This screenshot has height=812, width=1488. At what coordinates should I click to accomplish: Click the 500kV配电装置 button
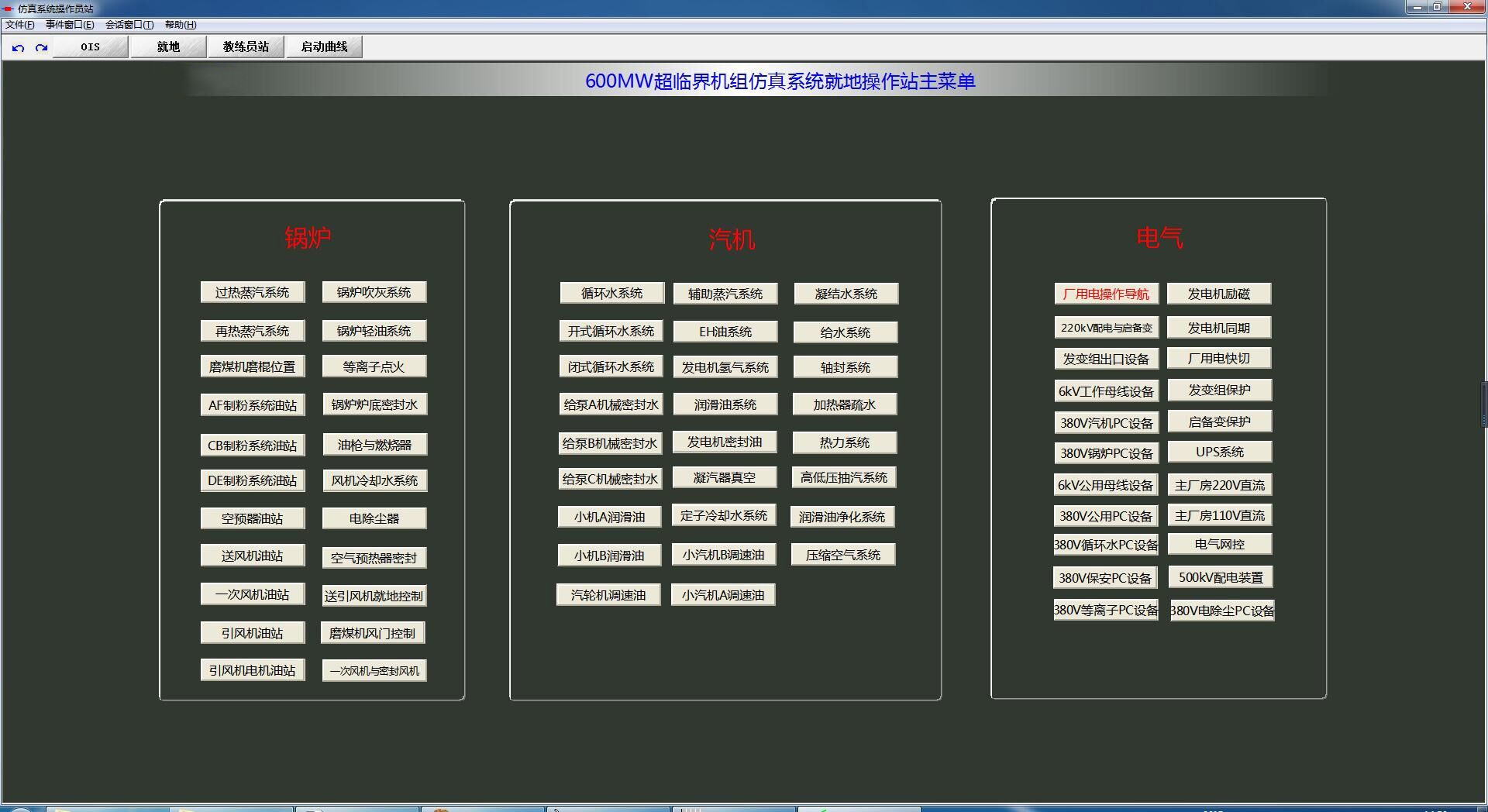click(1221, 577)
